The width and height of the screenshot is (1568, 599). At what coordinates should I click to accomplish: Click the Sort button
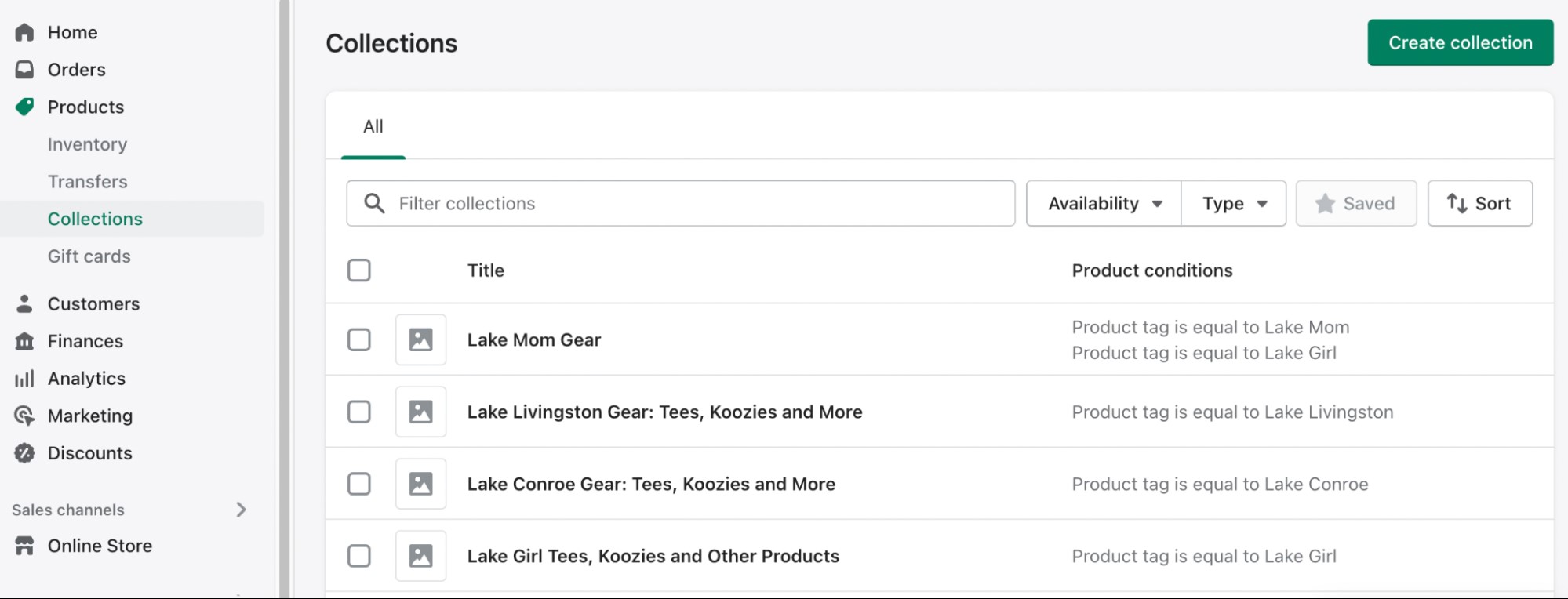(x=1479, y=204)
